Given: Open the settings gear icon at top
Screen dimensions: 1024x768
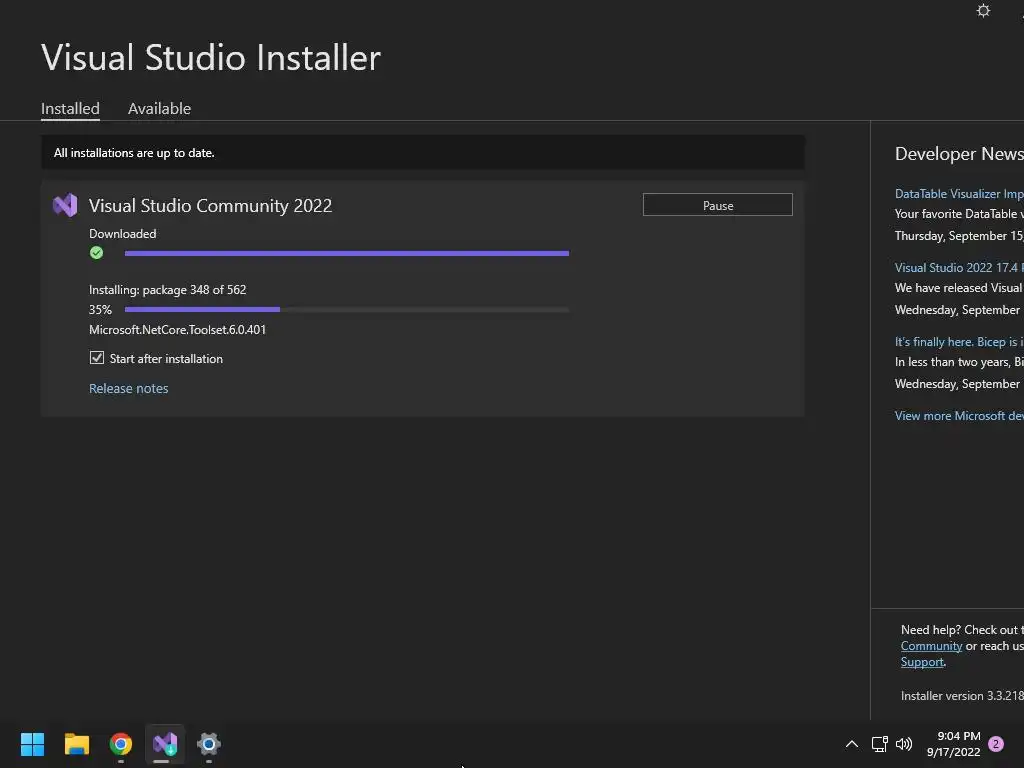Looking at the screenshot, I should click(x=983, y=10).
